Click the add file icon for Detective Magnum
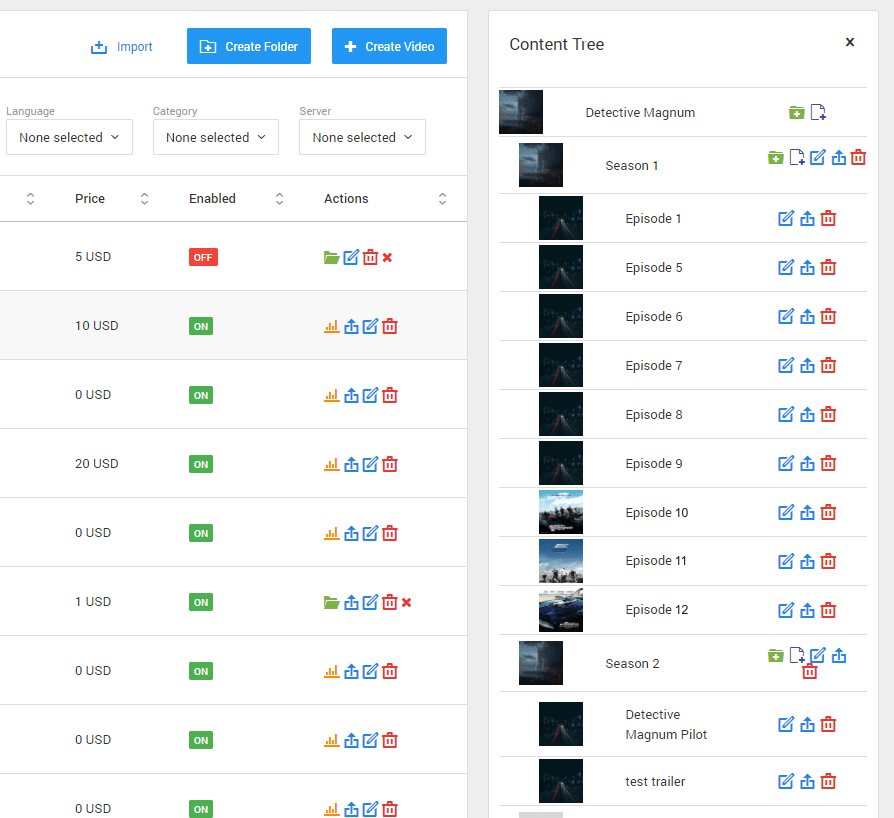The width and height of the screenshot is (894, 818). [818, 112]
